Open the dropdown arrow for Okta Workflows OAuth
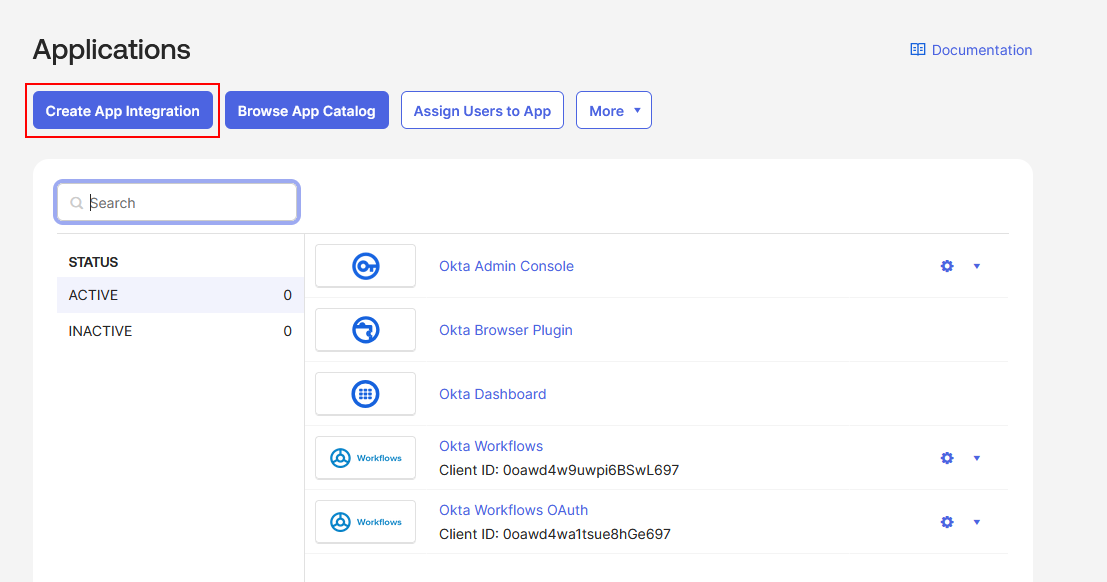Screen dimensions: 1107x582 977,522
